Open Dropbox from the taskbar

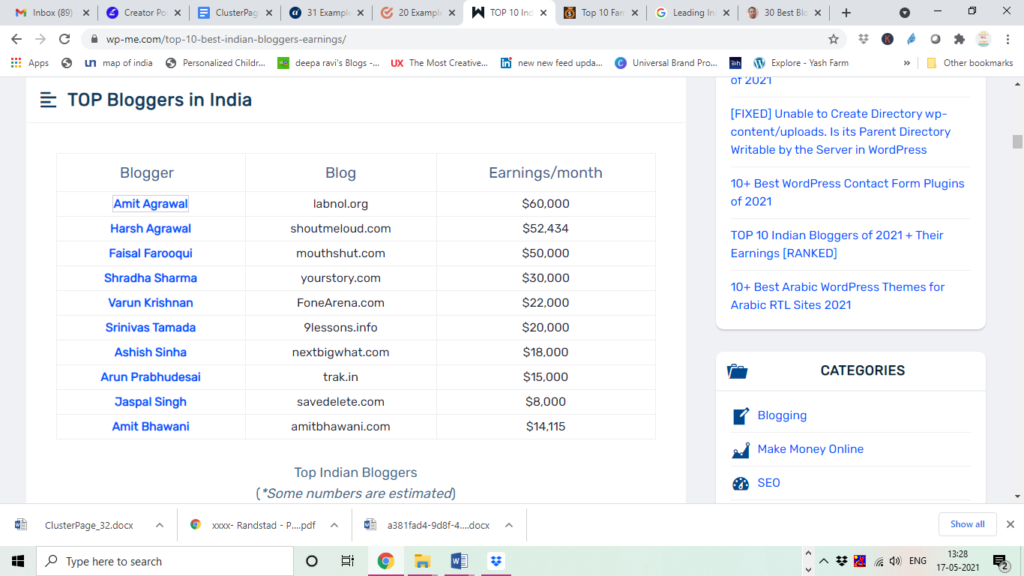pyautogui.click(x=496, y=561)
